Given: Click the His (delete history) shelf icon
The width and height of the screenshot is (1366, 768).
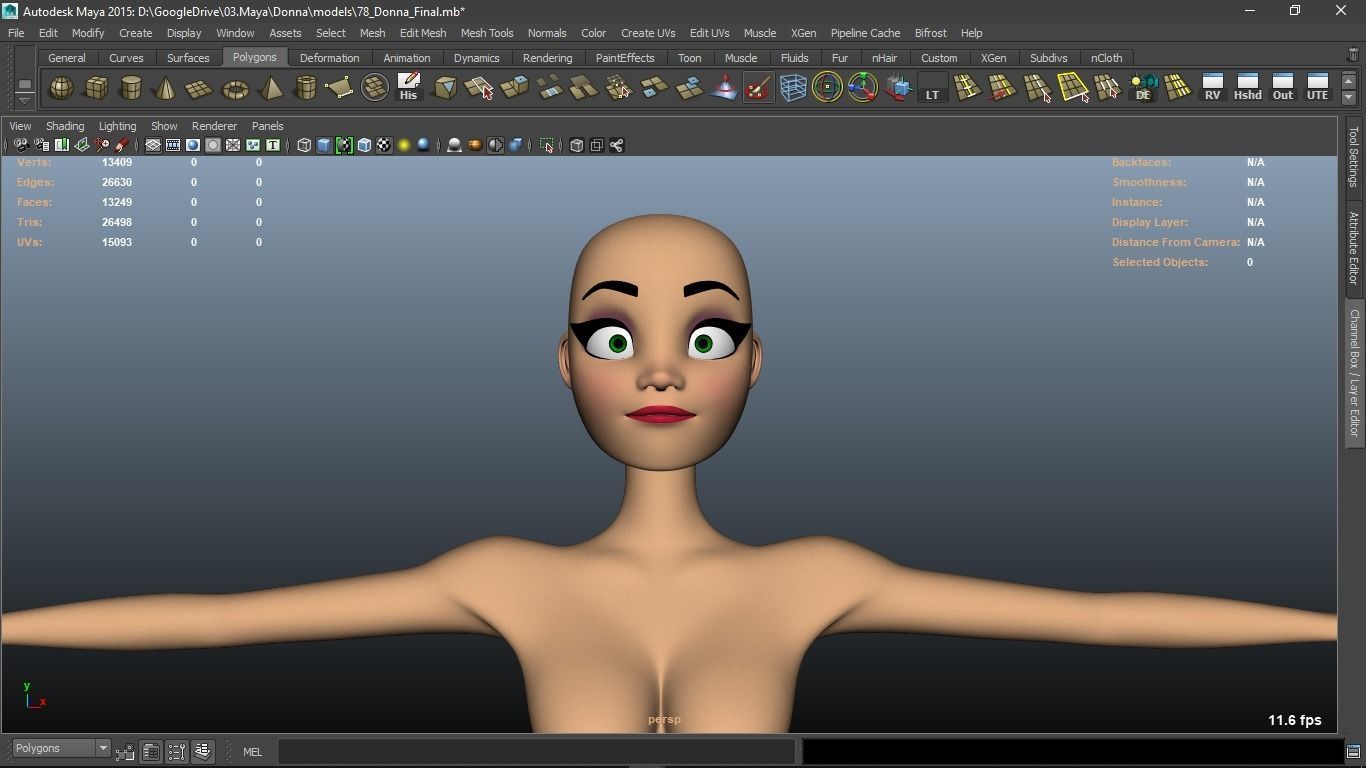Looking at the screenshot, I should 408,88.
